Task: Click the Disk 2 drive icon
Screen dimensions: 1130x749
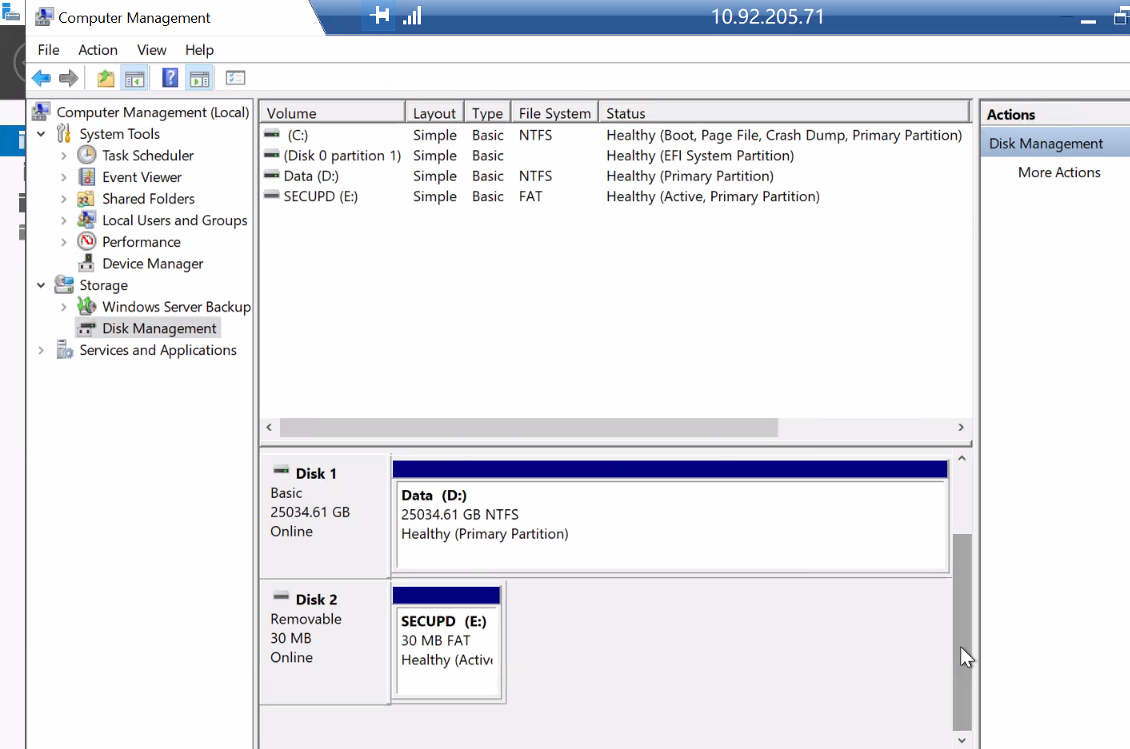Action: [x=281, y=597]
